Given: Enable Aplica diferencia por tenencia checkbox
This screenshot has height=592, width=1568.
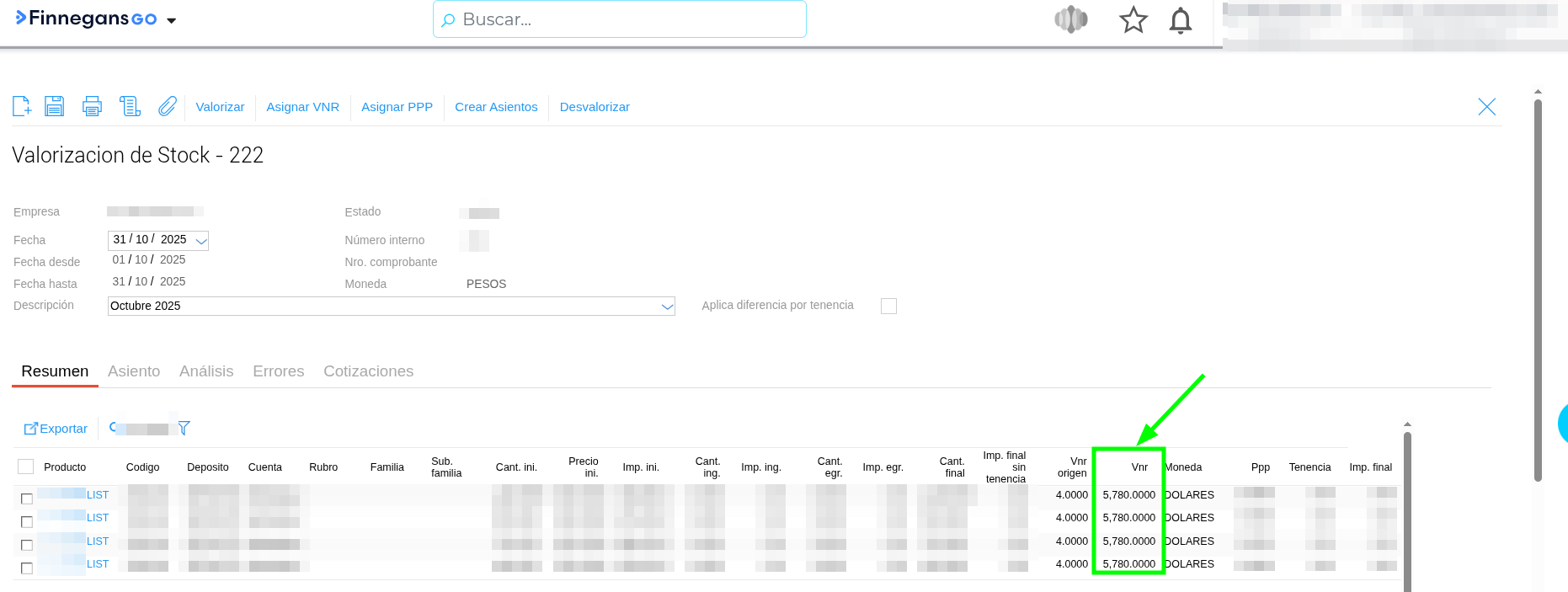Looking at the screenshot, I should point(888,306).
